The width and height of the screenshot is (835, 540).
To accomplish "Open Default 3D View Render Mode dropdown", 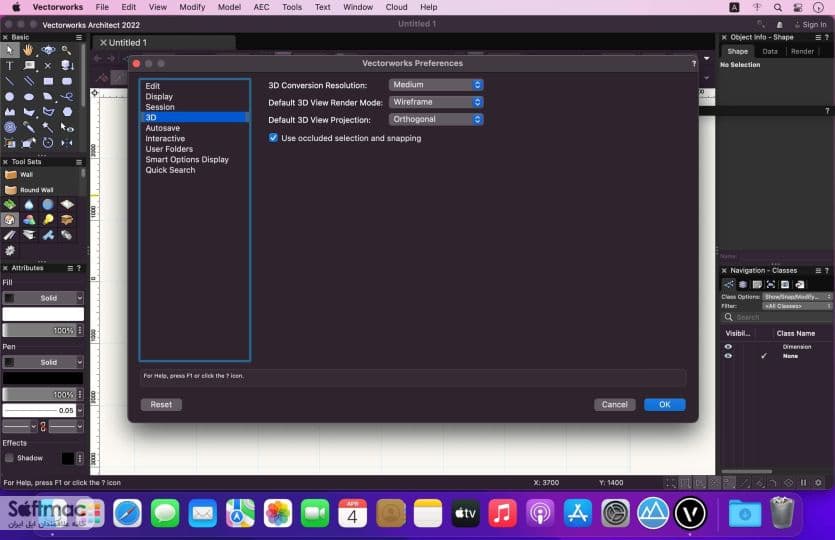I will [x=436, y=102].
